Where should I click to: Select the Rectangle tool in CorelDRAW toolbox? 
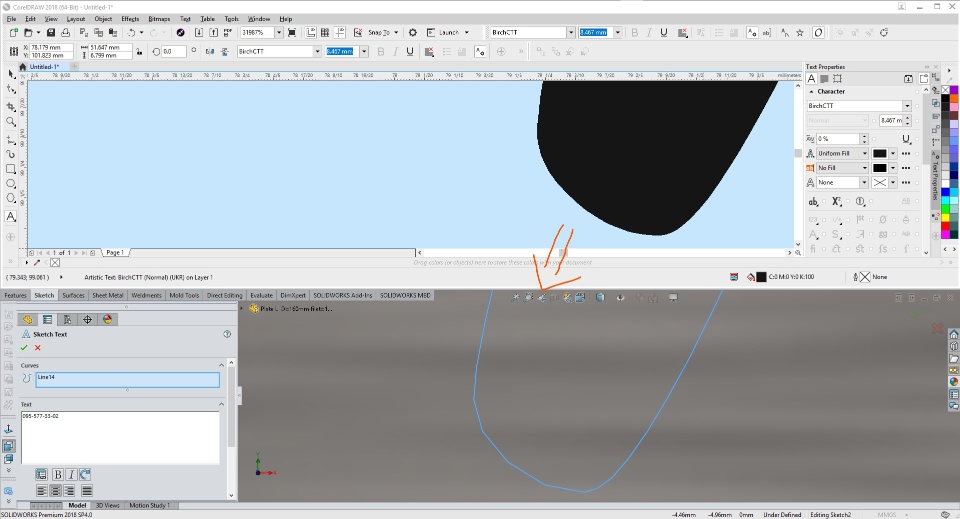pos(10,169)
